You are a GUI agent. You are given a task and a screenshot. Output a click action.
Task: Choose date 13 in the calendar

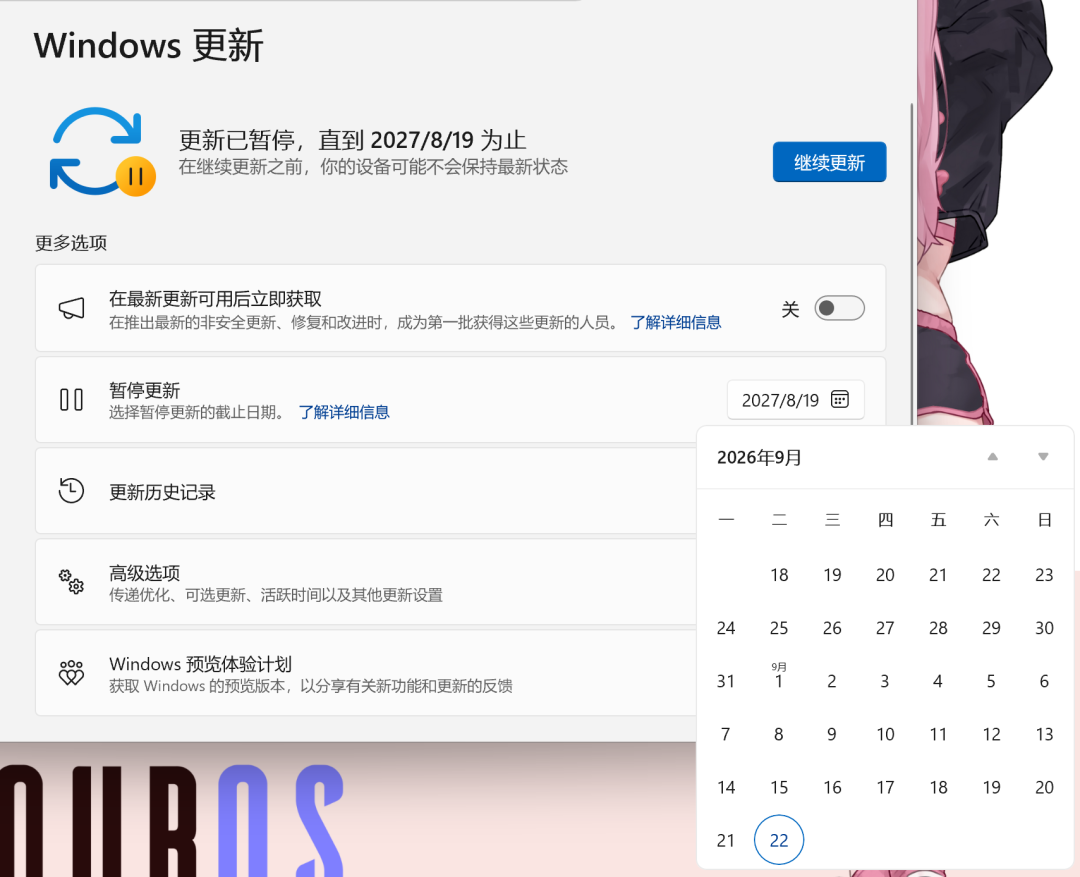point(1044,734)
